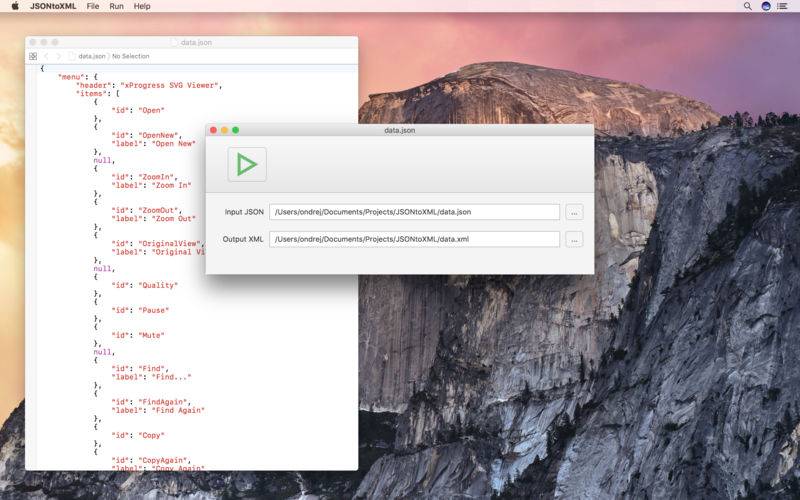Click the "header": "xProgress SVG Viewer" line
Image resolution: width=800 pixels, height=500 pixels.
pyautogui.click(x=149, y=85)
